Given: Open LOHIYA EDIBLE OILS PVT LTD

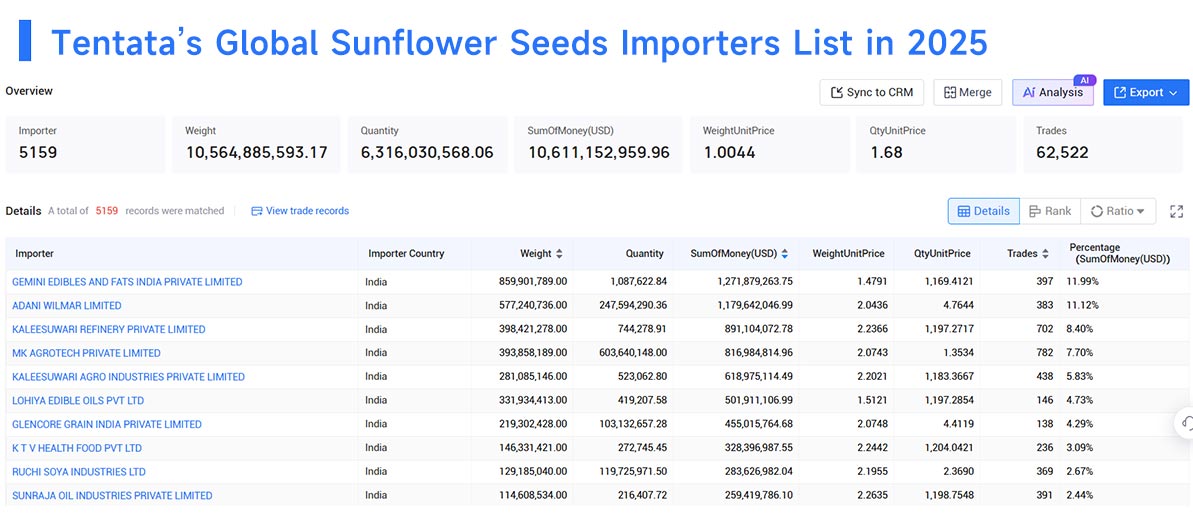Looking at the screenshot, I should click(x=78, y=400).
